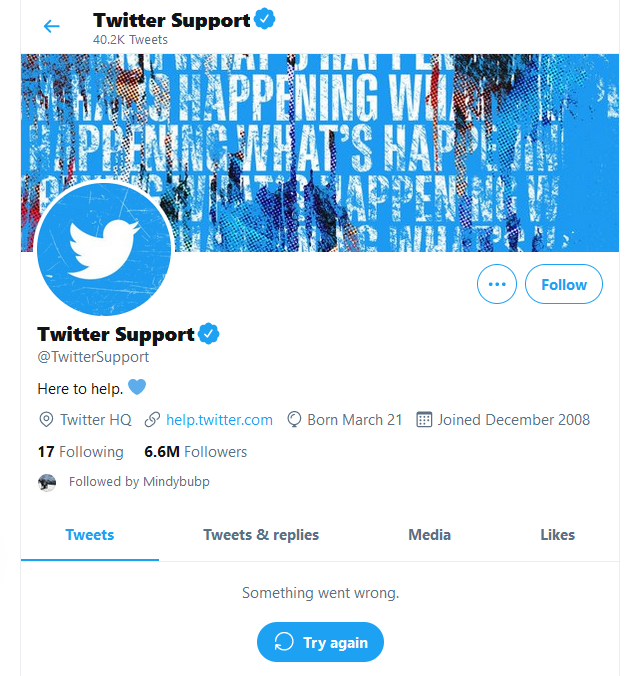This screenshot has height=676, width=638.
Task: Click the back arrow icon
Action: click(52, 26)
